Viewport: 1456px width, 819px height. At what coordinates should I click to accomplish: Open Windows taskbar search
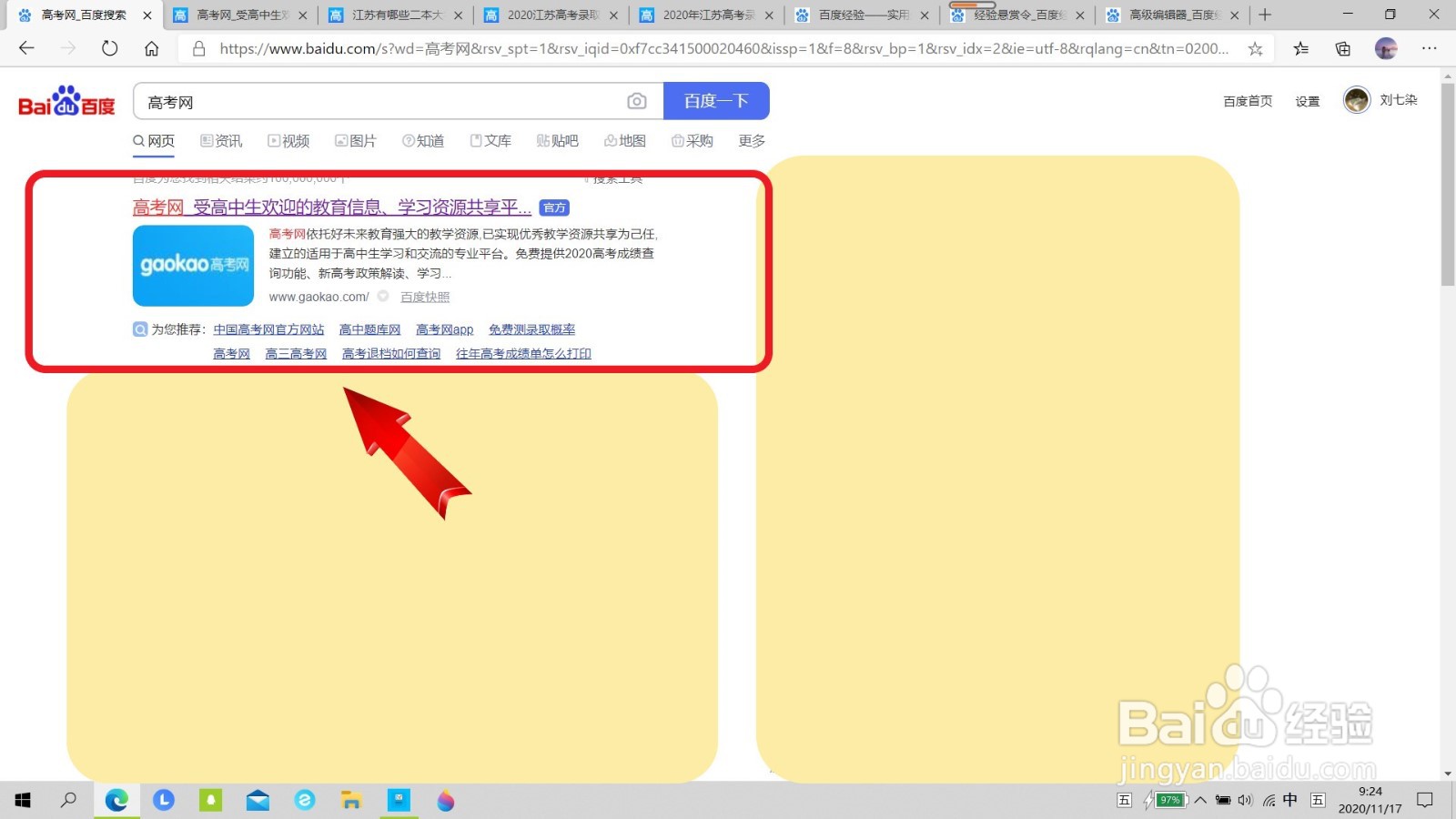68,801
